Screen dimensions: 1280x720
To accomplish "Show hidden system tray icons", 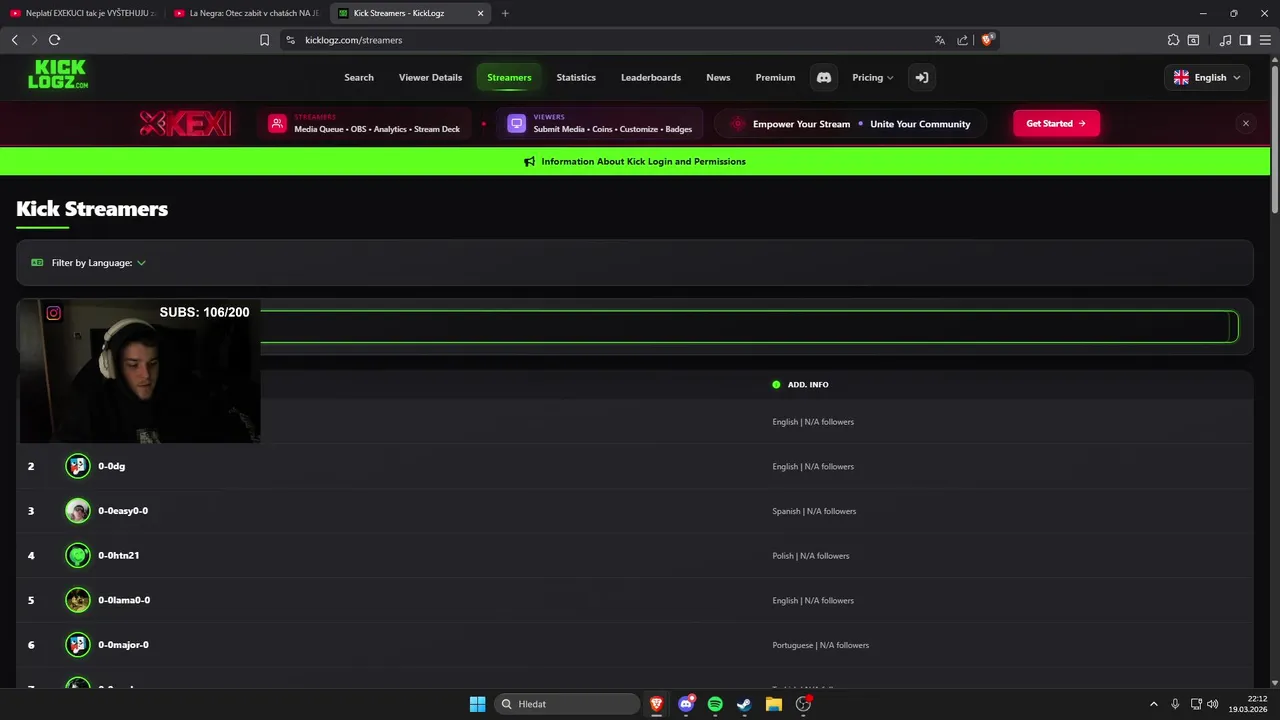I will 1153,704.
